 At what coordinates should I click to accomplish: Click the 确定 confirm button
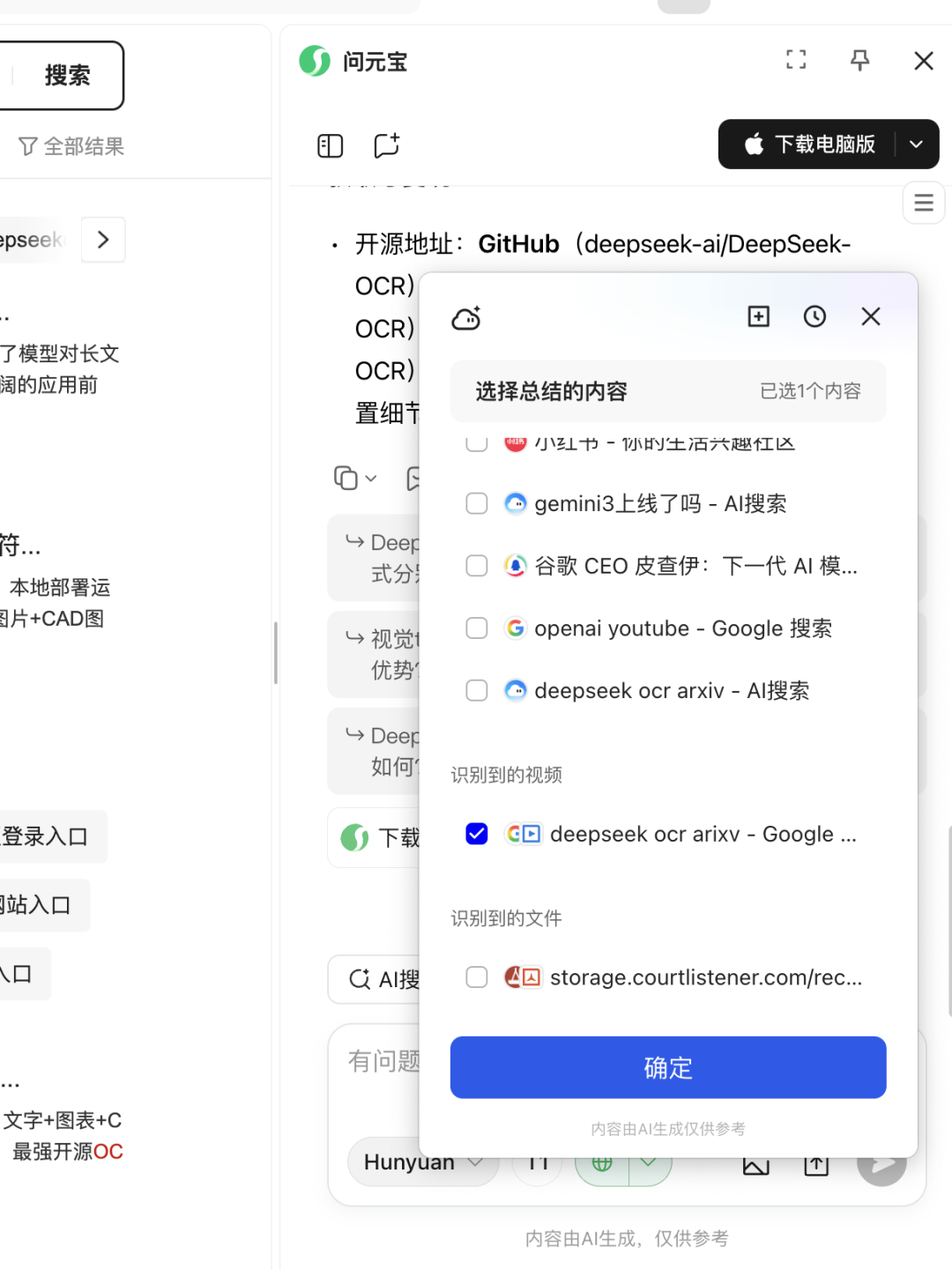[667, 1067]
